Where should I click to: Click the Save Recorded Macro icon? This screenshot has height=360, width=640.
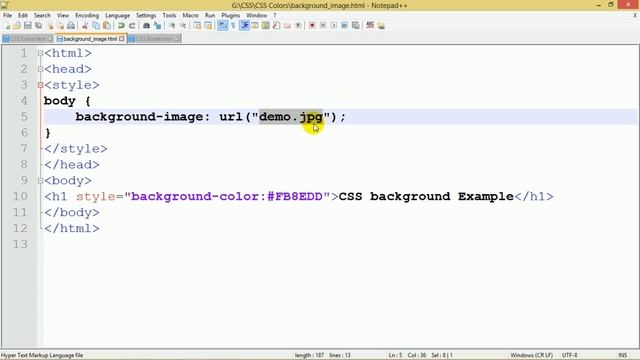pyautogui.click(x=356, y=26)
